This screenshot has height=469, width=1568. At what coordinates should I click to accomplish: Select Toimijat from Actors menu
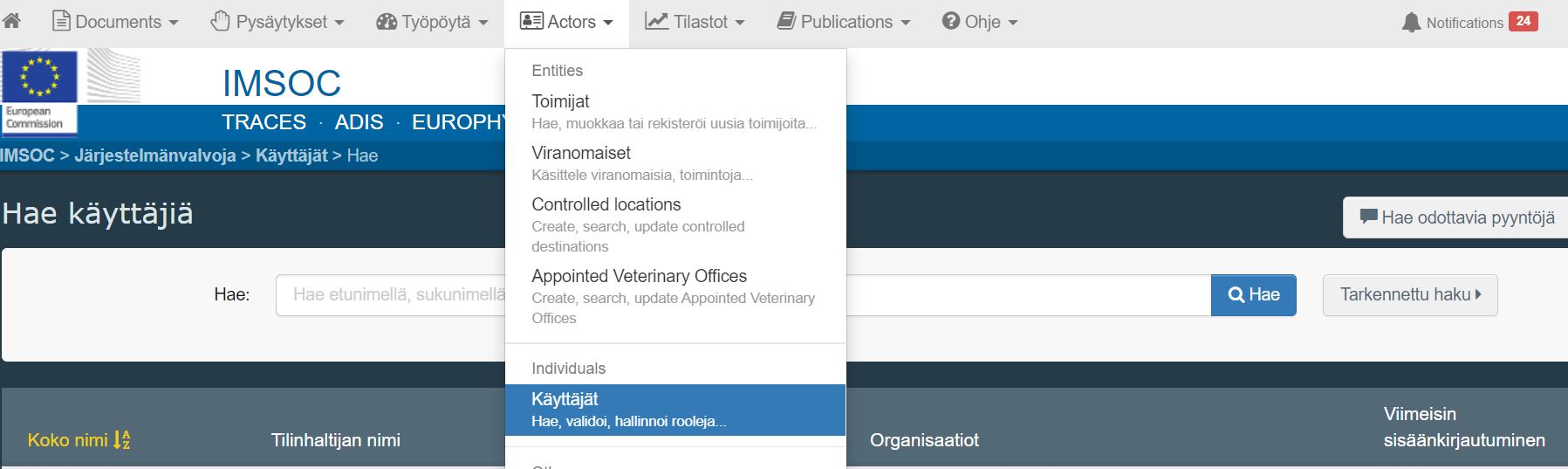pos(561,101)
